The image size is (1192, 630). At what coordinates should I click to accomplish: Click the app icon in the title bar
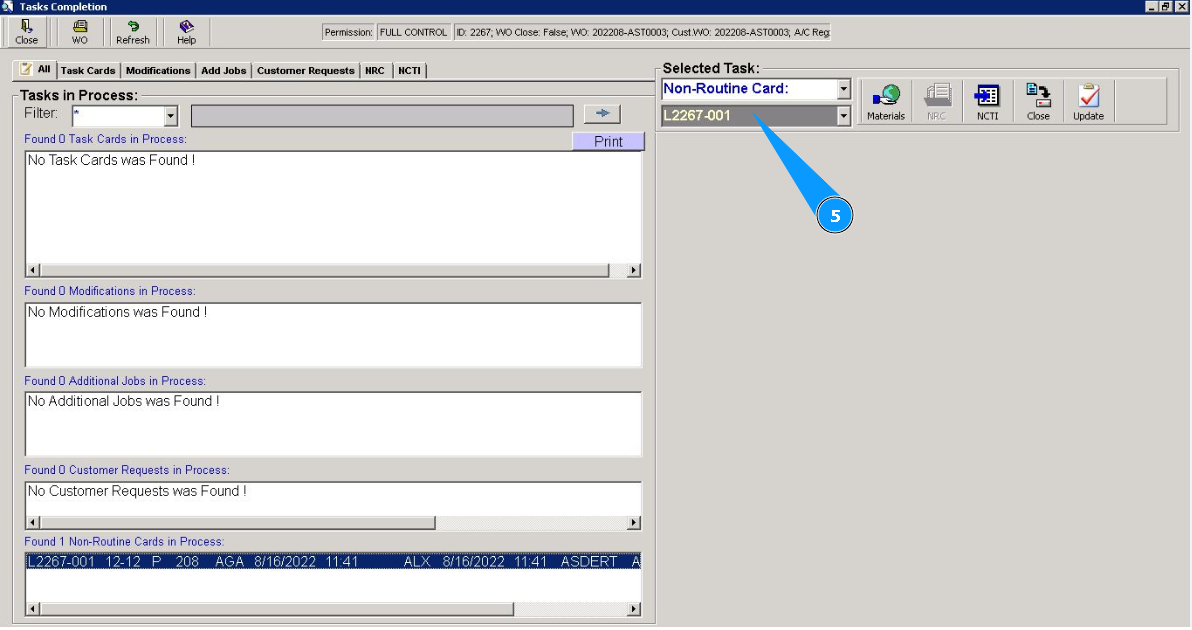[x=7, y=6]
